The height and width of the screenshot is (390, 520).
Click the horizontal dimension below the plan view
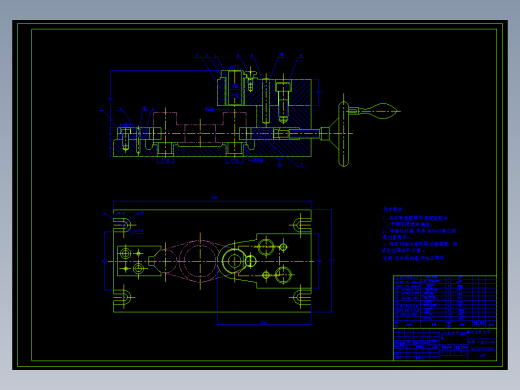click(x=264, y=323)
